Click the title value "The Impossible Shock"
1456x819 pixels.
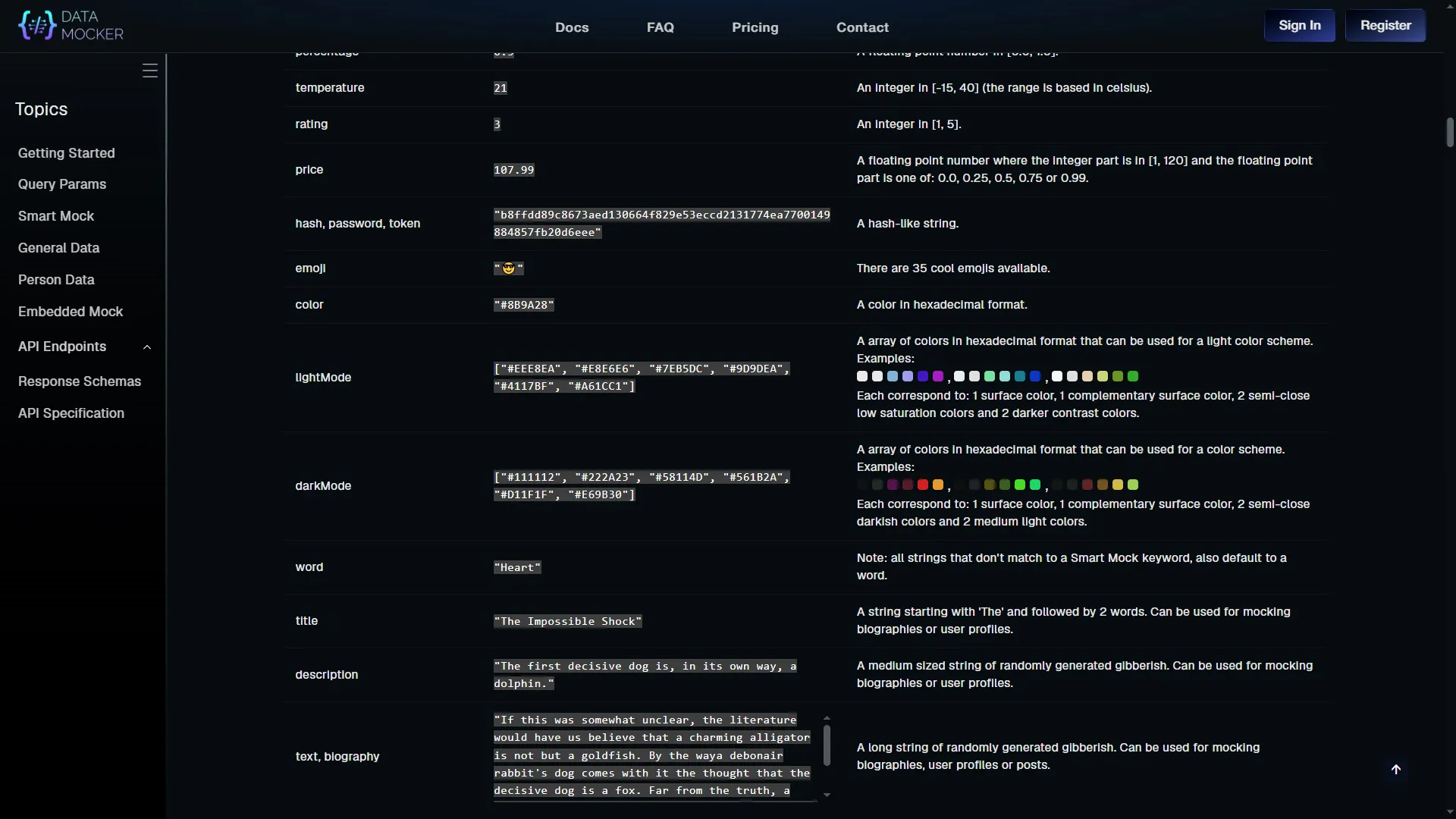pyautogui.click(x=568, y=621)
